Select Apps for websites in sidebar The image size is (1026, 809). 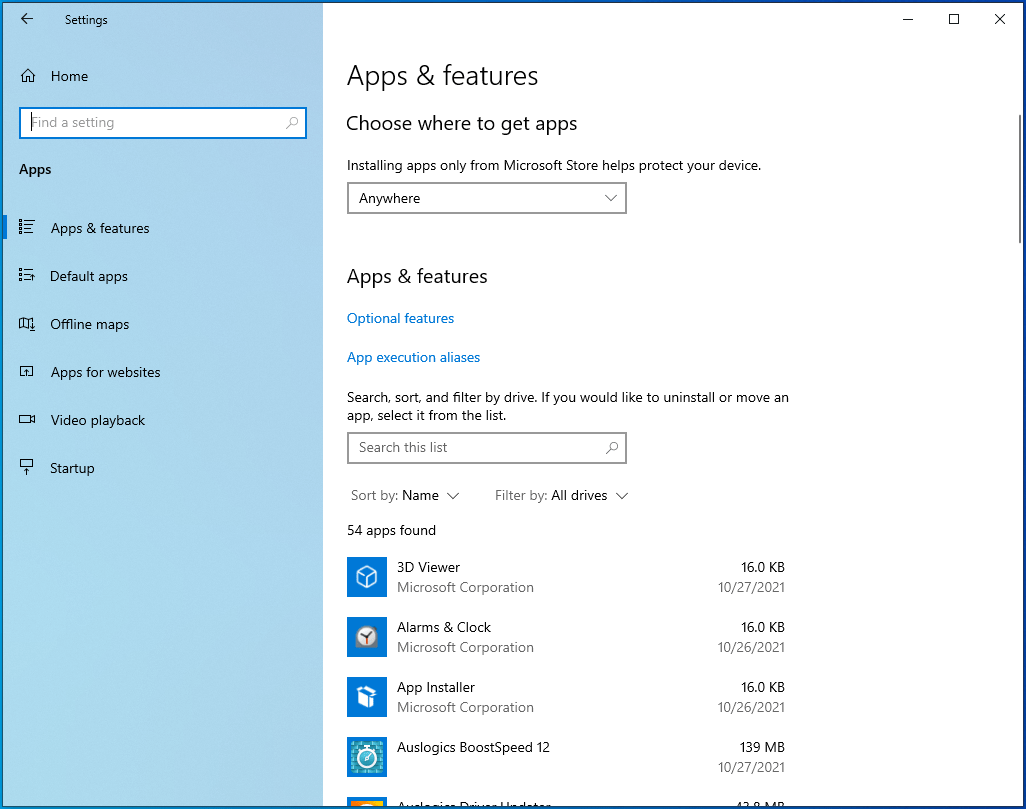pyautogui.click(x=105, y=372)
